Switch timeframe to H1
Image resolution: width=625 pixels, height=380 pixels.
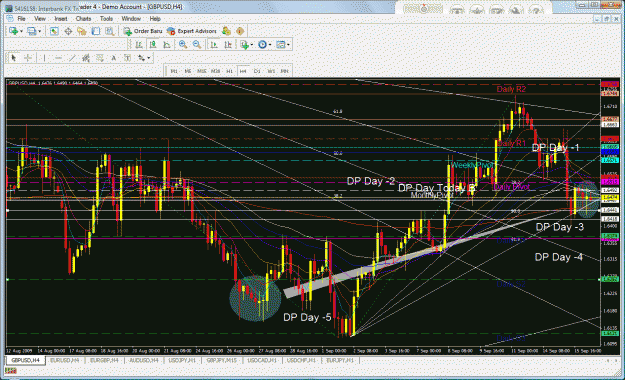229,71
